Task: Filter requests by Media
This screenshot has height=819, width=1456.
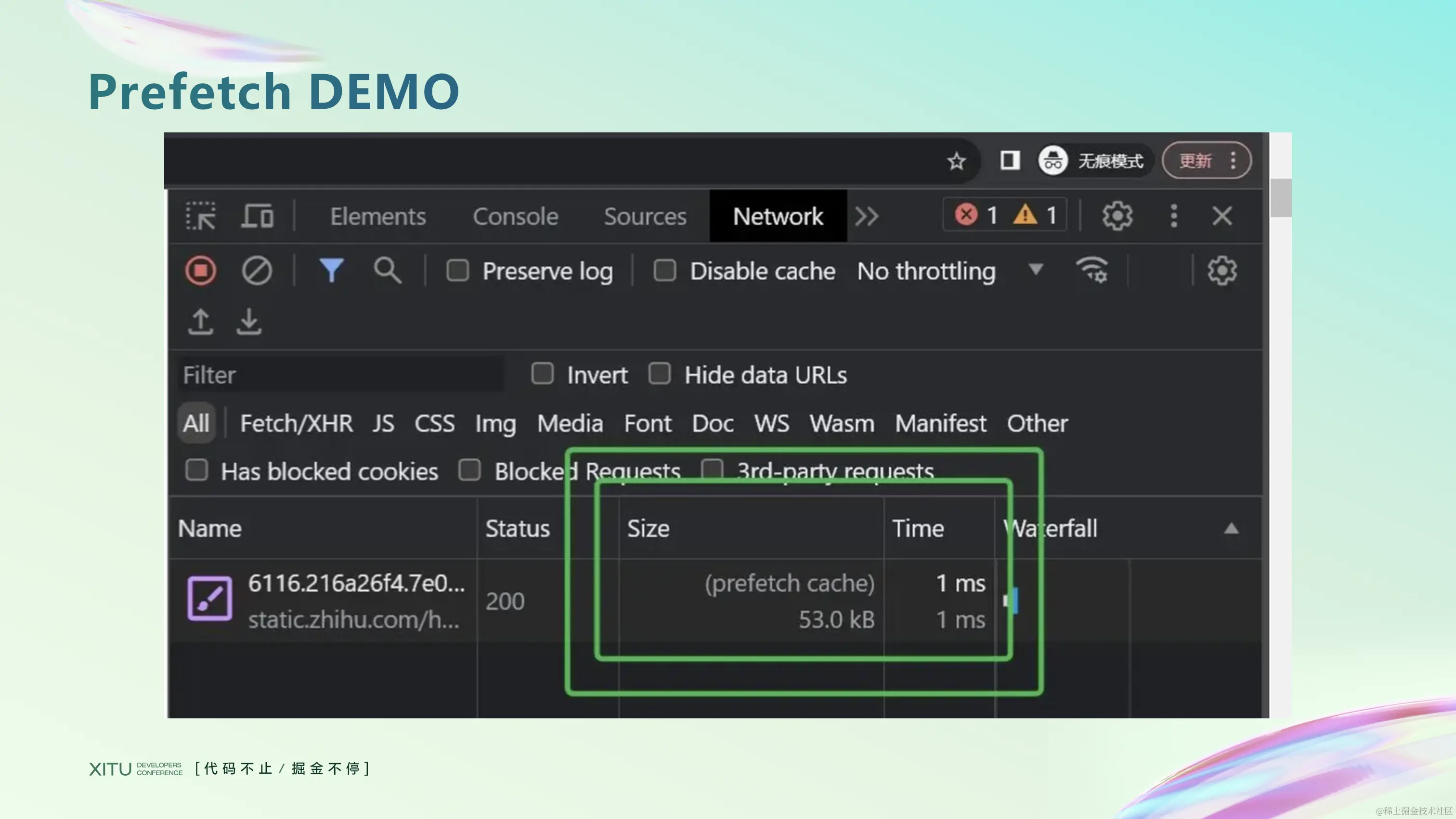Action: pyautogui.click(x=570, y=423)
